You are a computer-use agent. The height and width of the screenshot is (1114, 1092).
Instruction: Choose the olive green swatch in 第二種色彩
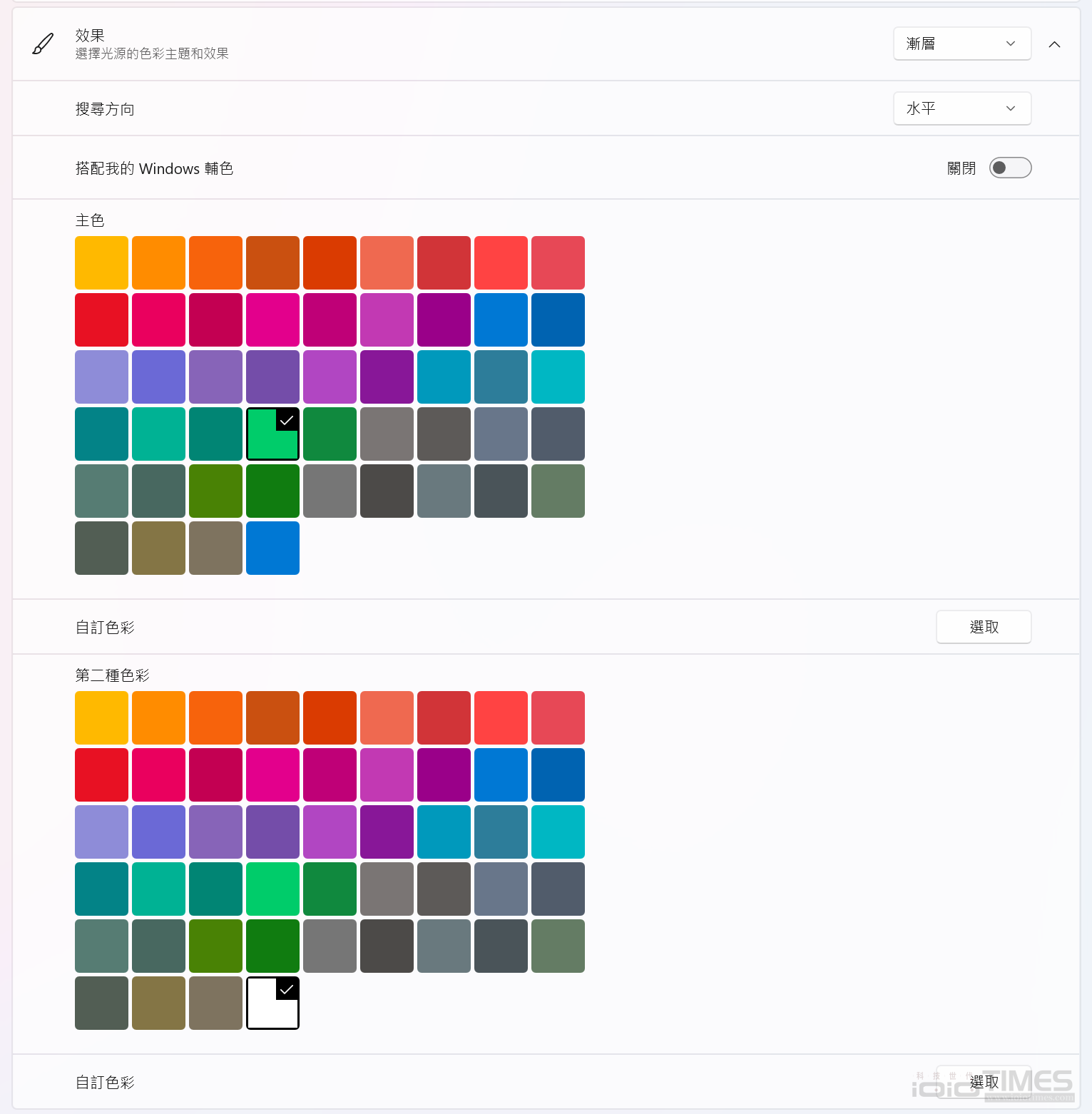pos(215,946)
